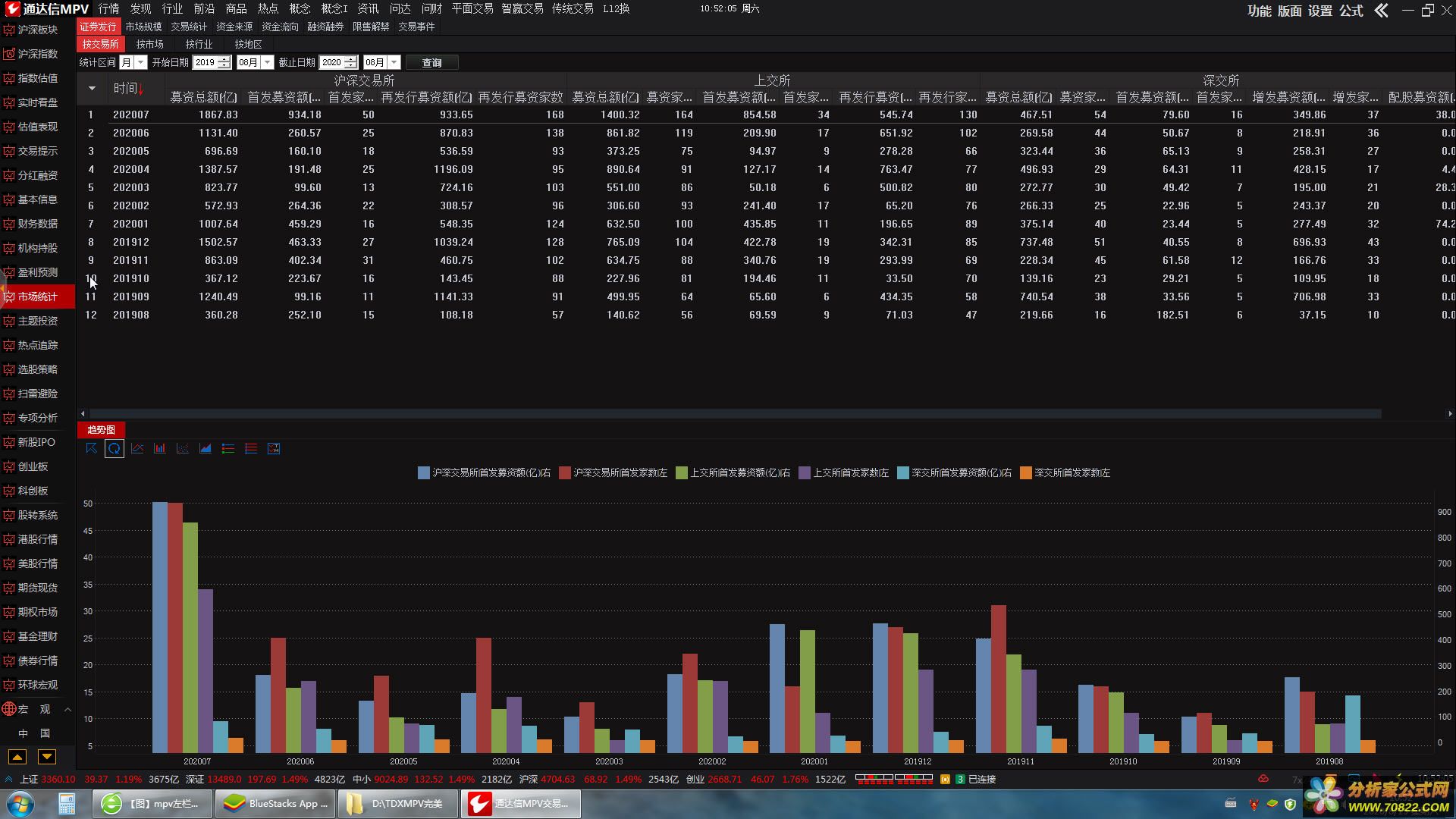Image resolution: width=1456 pixels, height=819 pixels.
Task: Toggle 沪深交易所首发家数 legend series
Action: (613, 472)
